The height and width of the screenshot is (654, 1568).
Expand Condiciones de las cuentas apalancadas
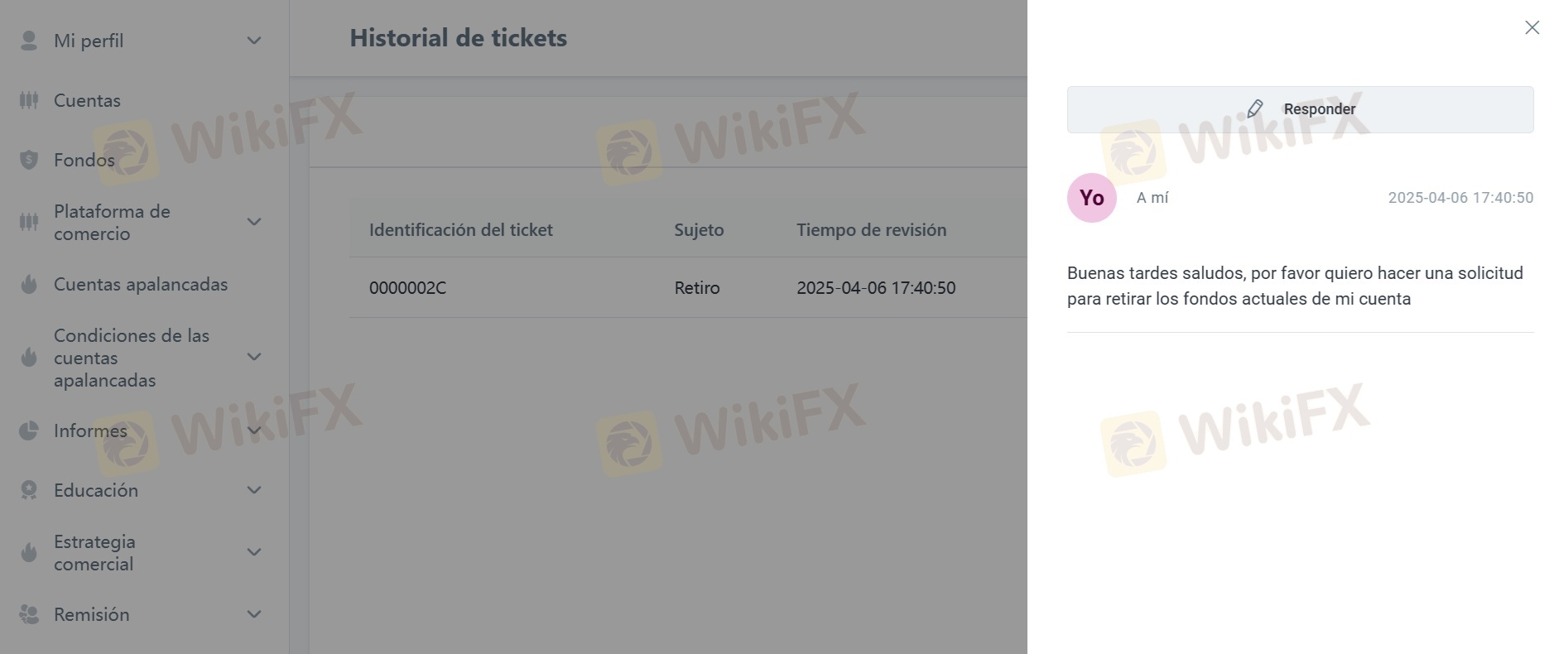[x=254, y=357]
